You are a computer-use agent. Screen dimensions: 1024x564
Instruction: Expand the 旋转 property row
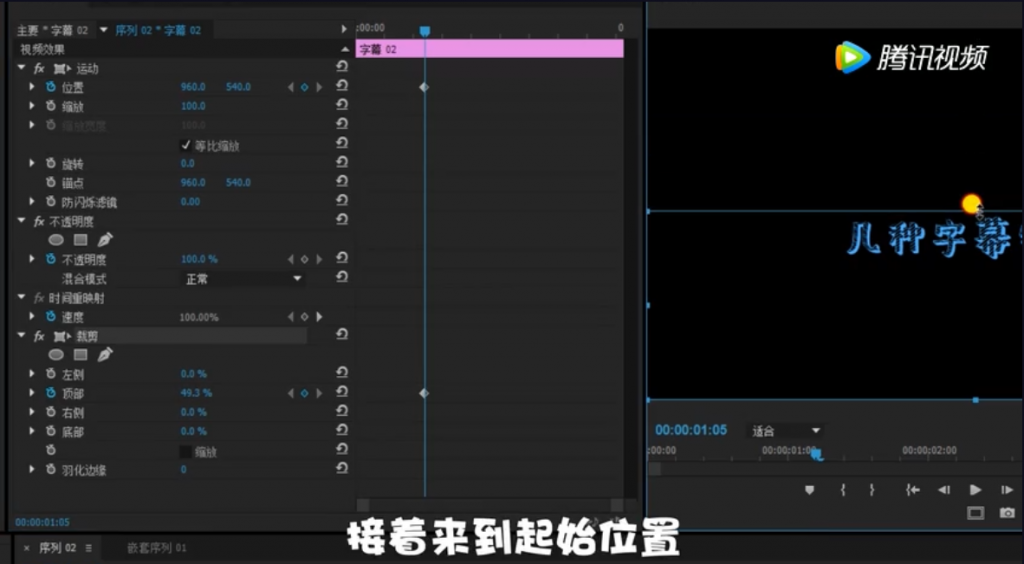click(x=32, y=163)
